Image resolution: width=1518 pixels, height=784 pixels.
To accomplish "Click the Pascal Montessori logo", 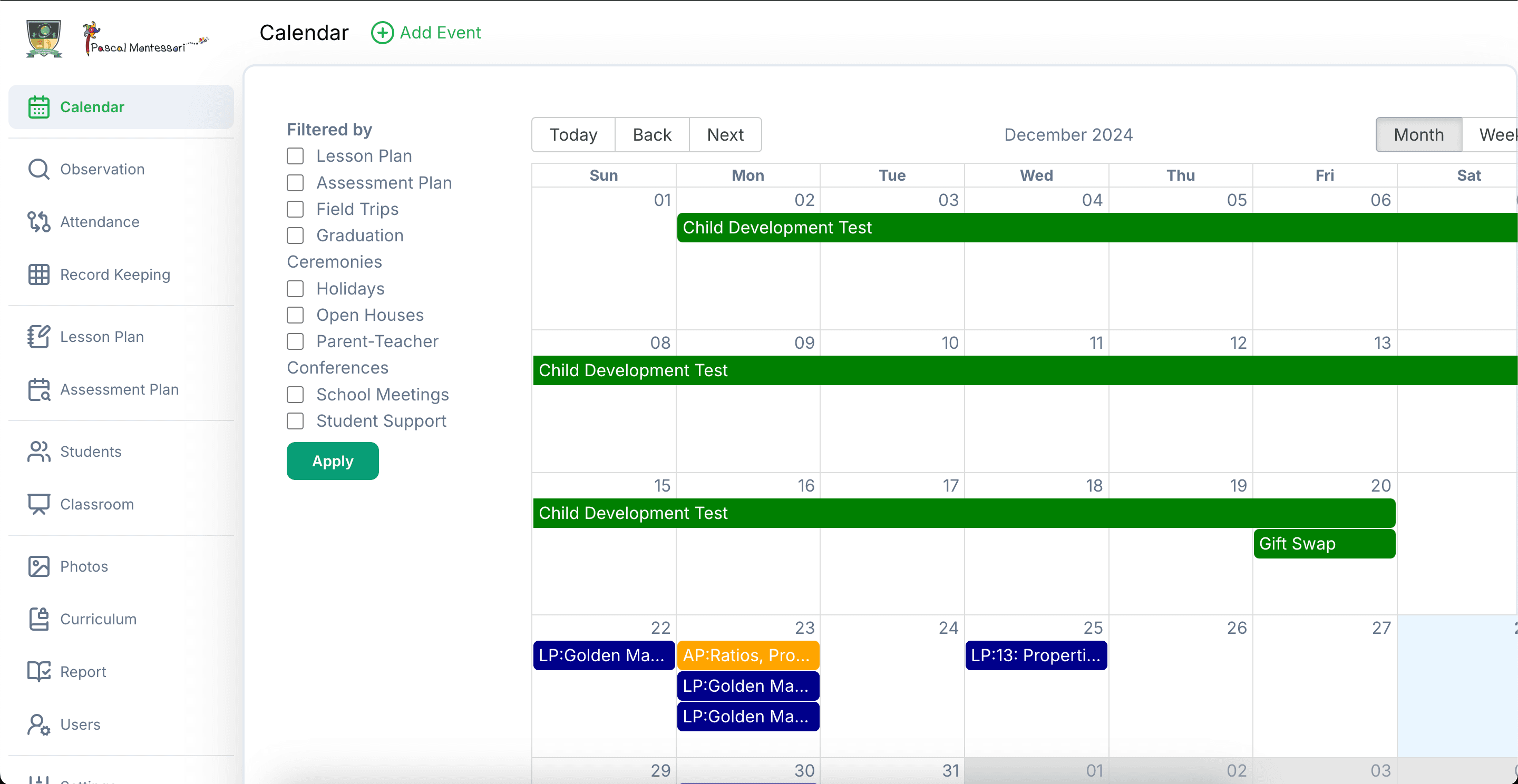I will pyautogui.click(x=145, y=39).
